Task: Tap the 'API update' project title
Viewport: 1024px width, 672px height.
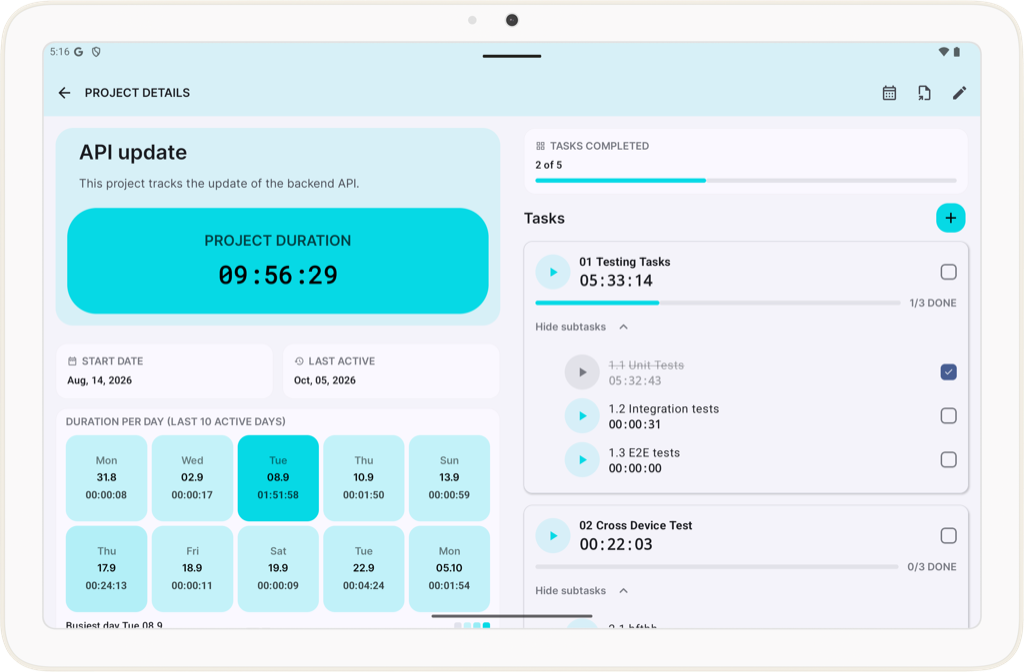Action: tap(133, 152)
